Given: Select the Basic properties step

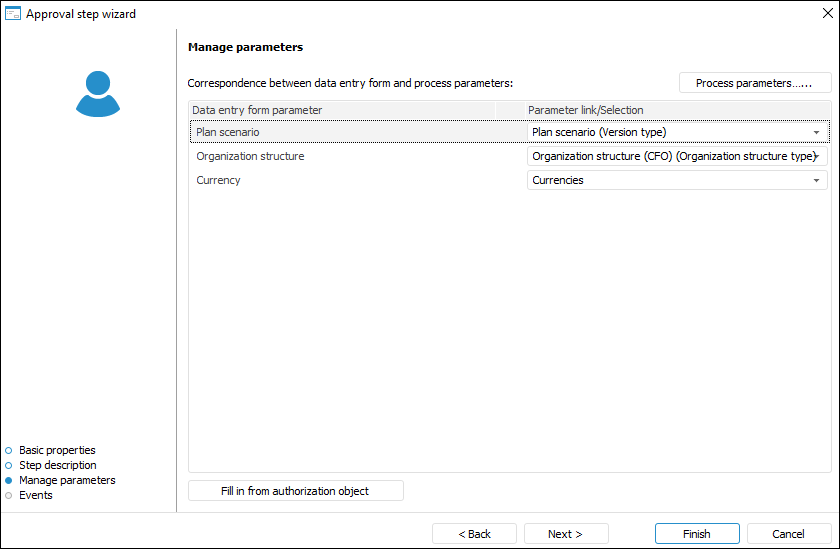Looking at the screenshot, I should 57,450.
